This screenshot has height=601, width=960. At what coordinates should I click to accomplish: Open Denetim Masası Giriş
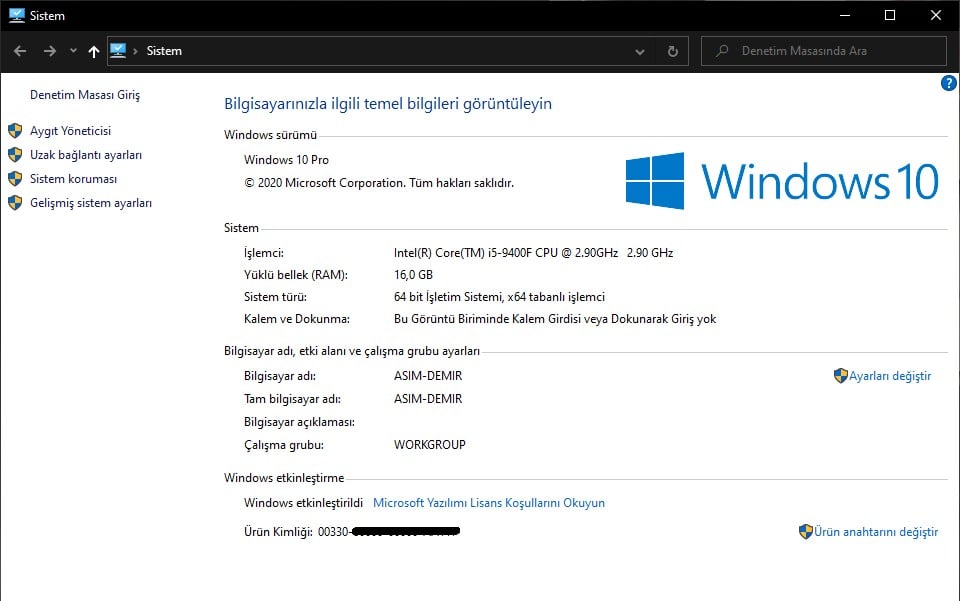pos(85,95)
